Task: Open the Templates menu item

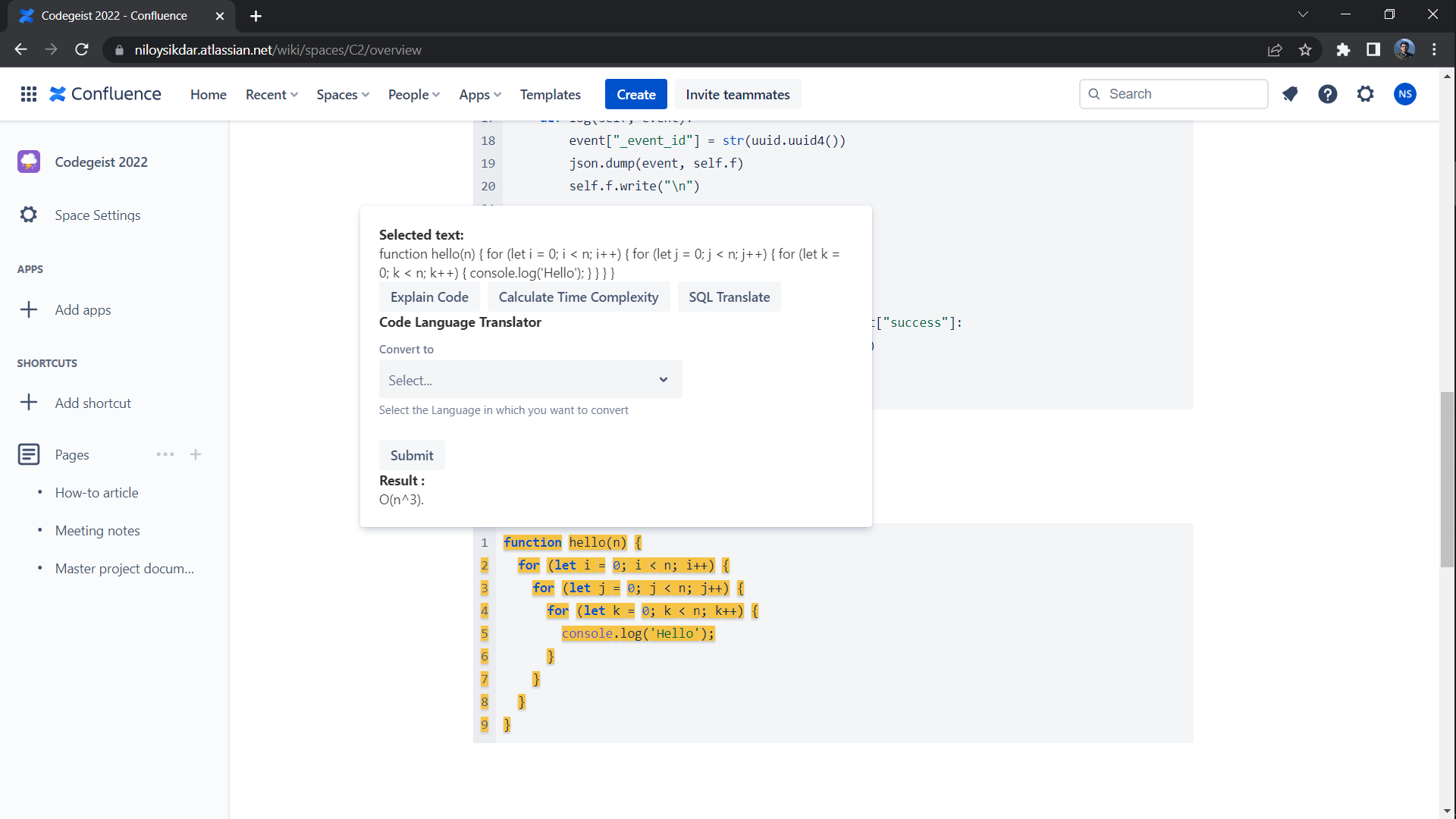Action: pyautogui.click(x=551, y=95)
